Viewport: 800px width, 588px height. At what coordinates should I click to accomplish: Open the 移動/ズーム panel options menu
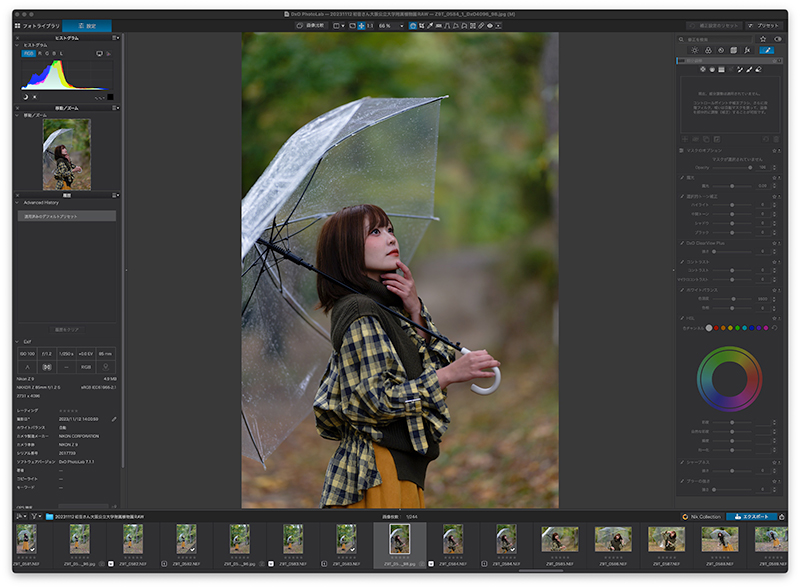[x=116, y=108]
